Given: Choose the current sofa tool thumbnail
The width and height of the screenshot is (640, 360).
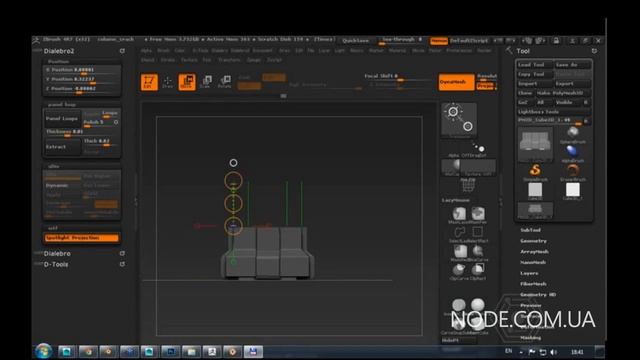Looking at the screenshot, I should (x=535, y=144).
